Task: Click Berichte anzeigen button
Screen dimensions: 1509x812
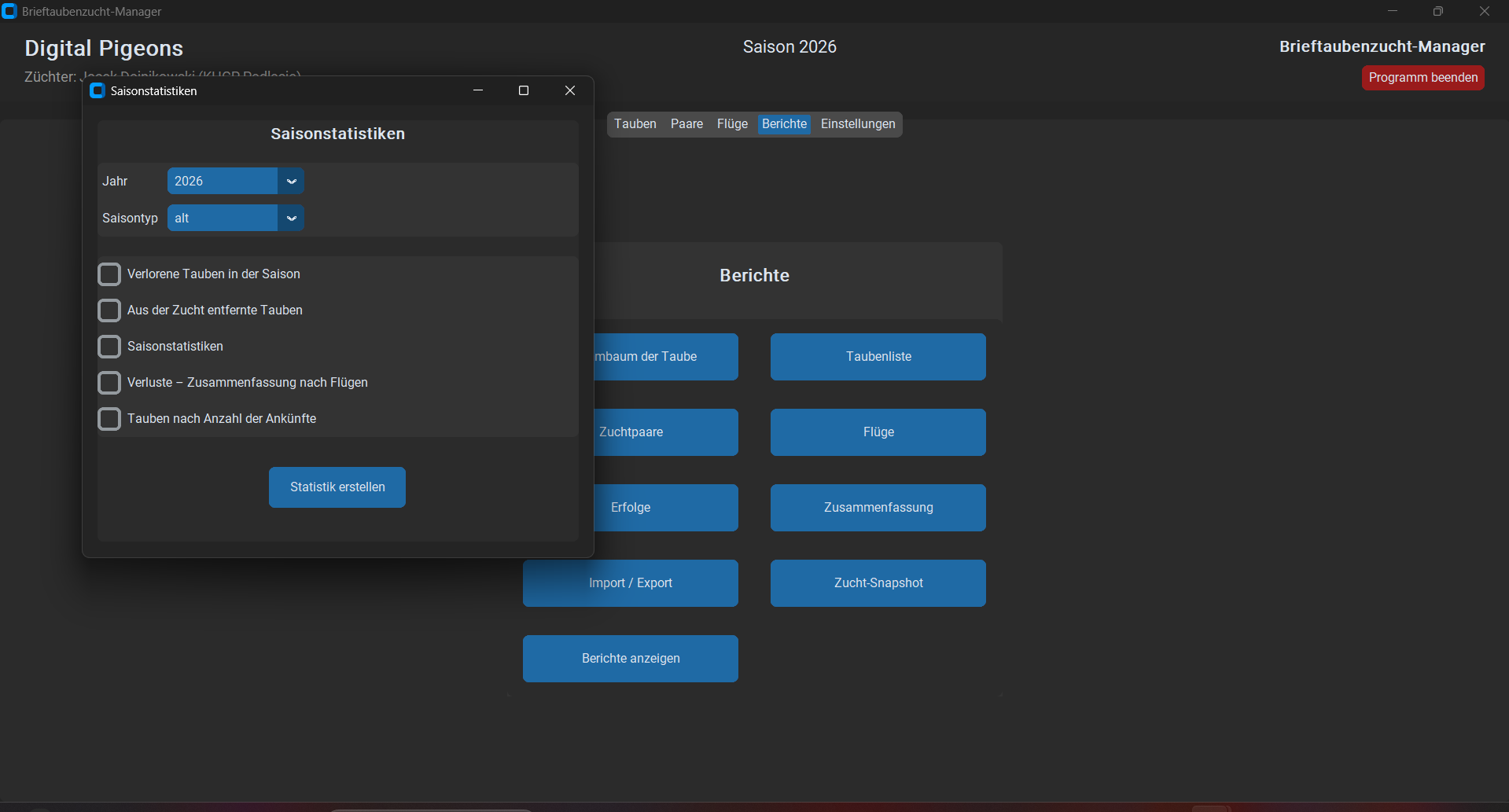Action: [x=631, y=659]
